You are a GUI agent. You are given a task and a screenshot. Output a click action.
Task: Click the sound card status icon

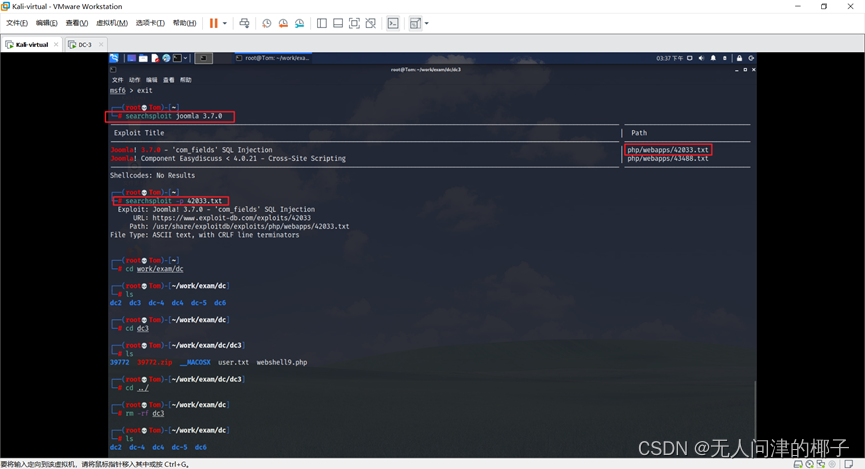pyautogui.click(x=832, y=464)
